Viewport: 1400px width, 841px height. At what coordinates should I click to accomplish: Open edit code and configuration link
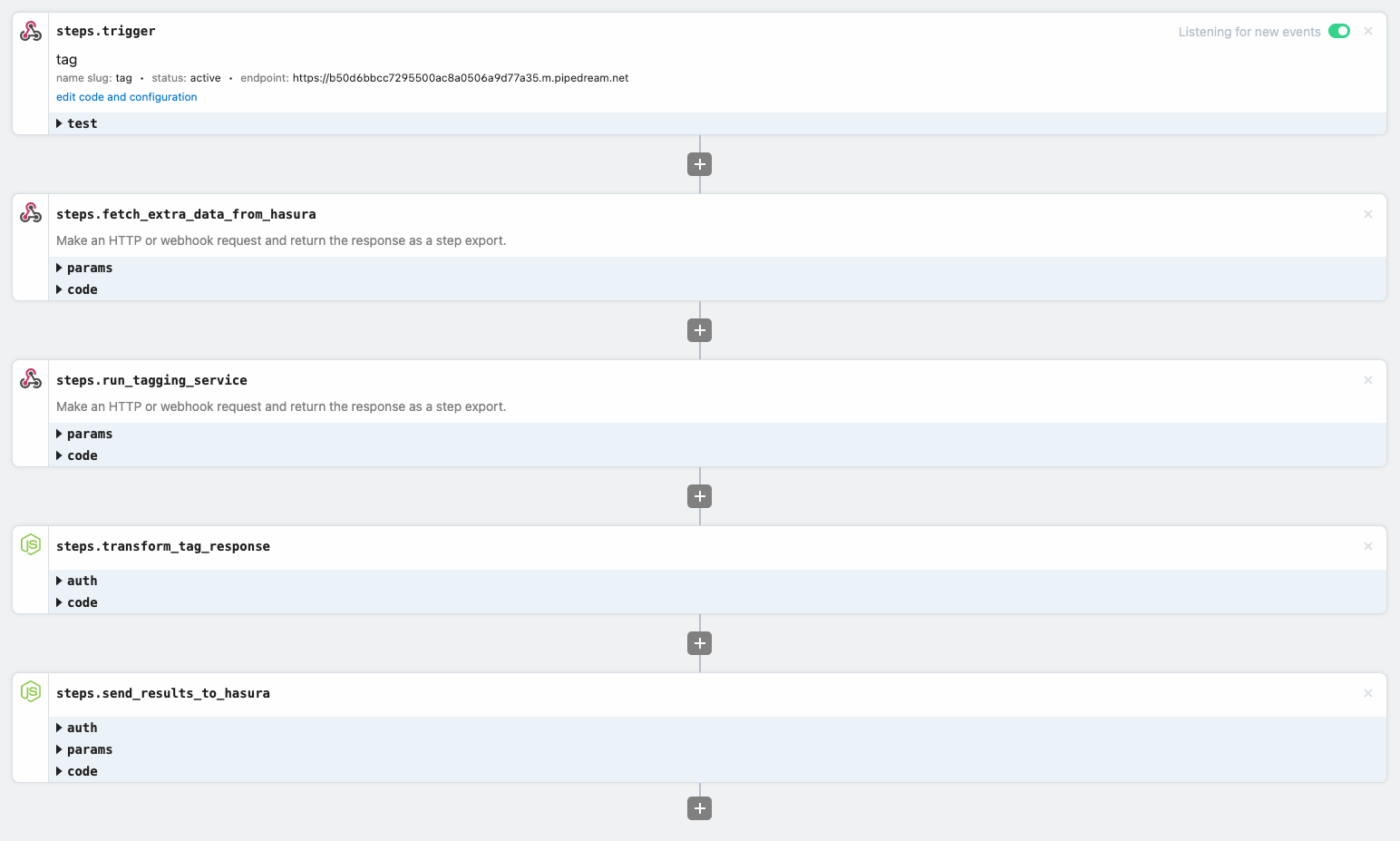[x=126, y=97]
